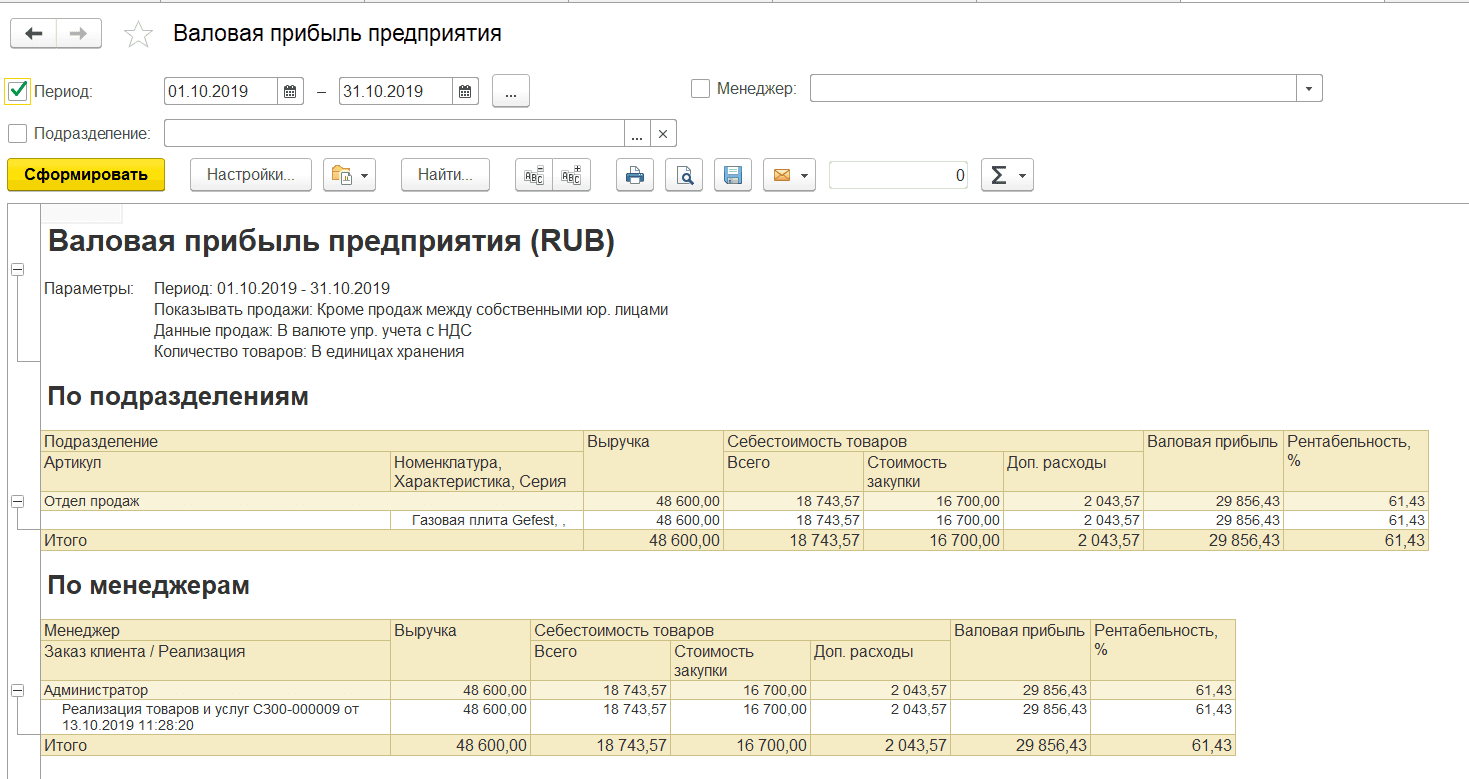The width and height of the screenshot is (1469, 779).
Task: Click the Сформировать button
Action: (x=86, y=174)
